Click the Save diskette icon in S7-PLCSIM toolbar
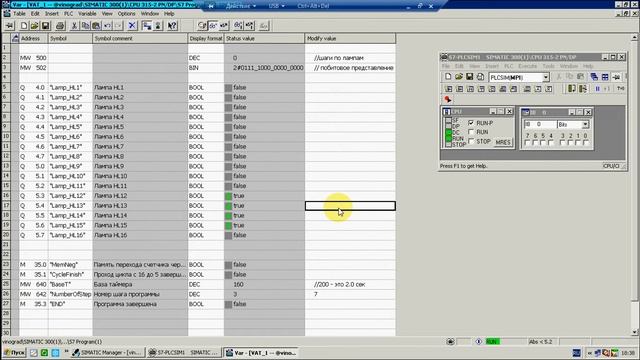The height and width of the screenshot is (360, 640). (469, 77)
